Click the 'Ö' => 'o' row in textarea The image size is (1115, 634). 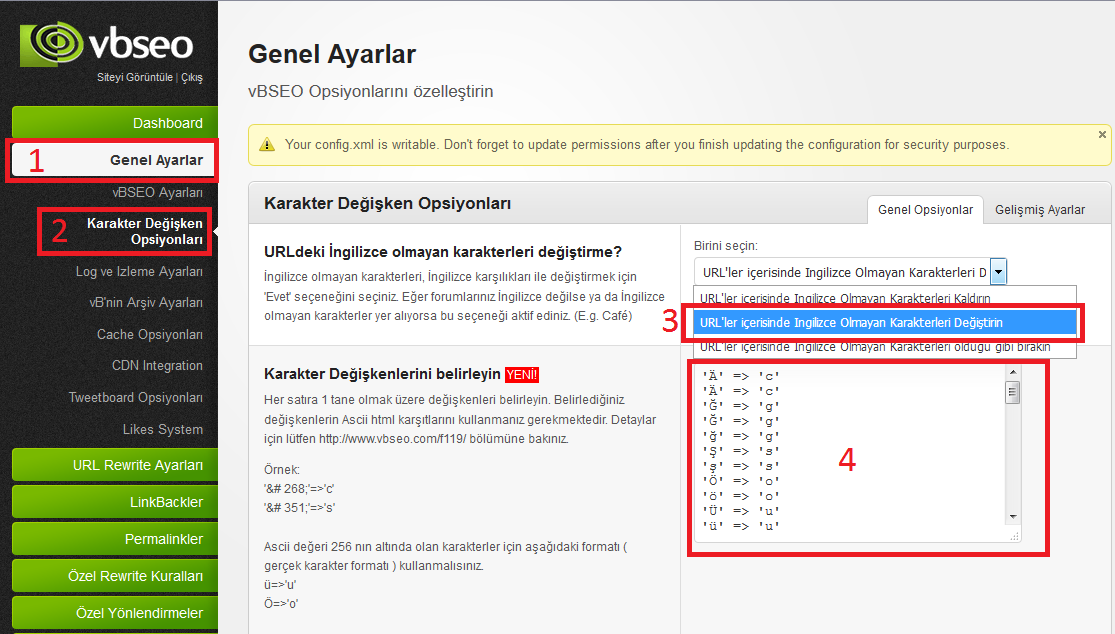coord(741,481)
